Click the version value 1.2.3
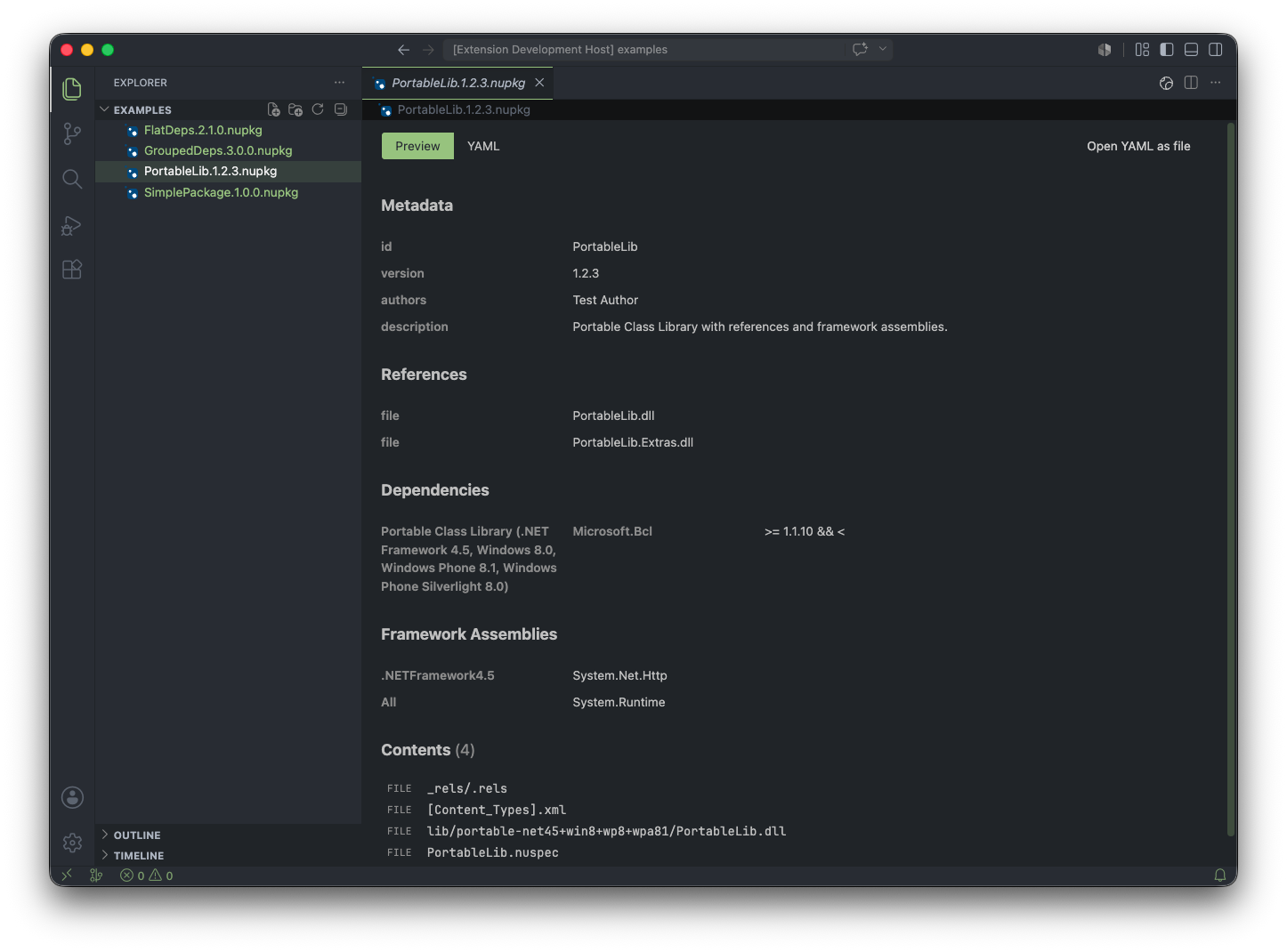The image size is (1287, 952). click(x=586, y=273)
